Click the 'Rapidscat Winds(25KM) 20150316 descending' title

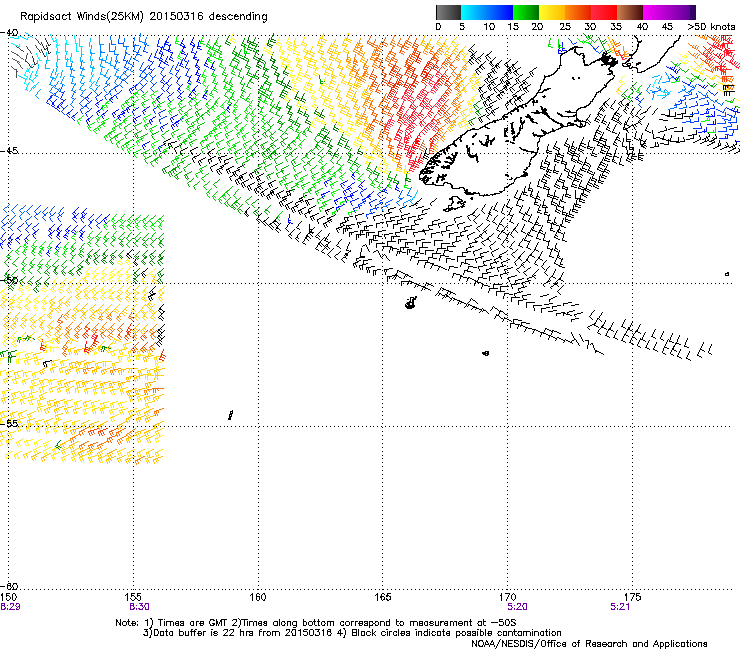point(143,17)
